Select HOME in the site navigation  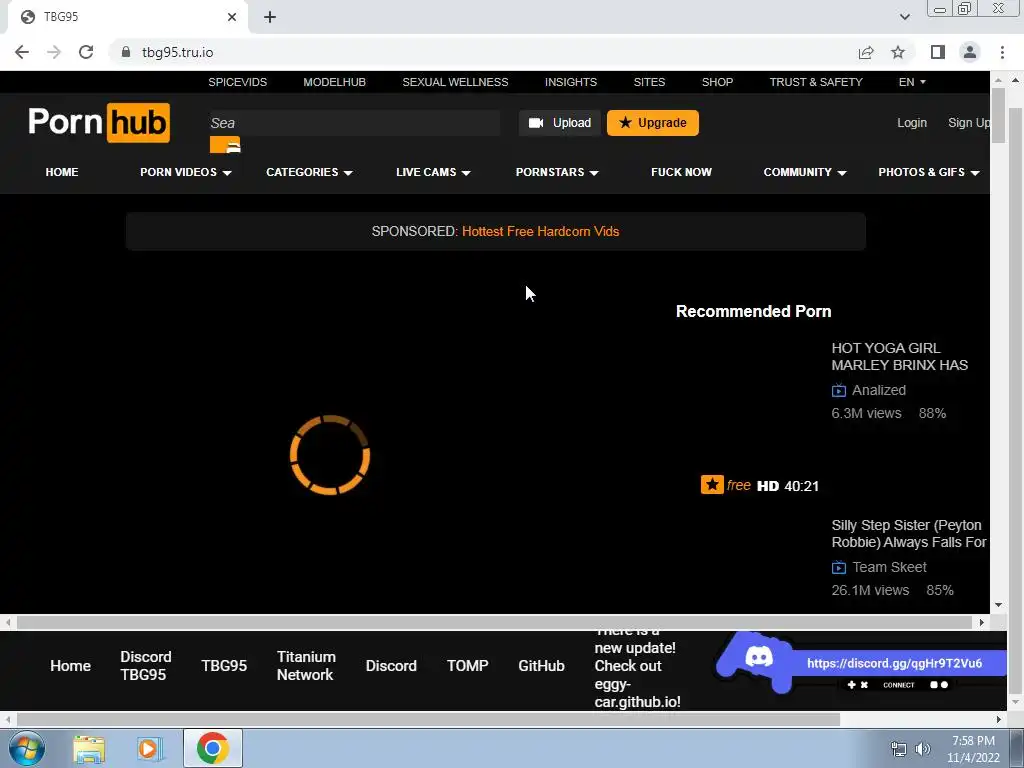tap(62, 172)
